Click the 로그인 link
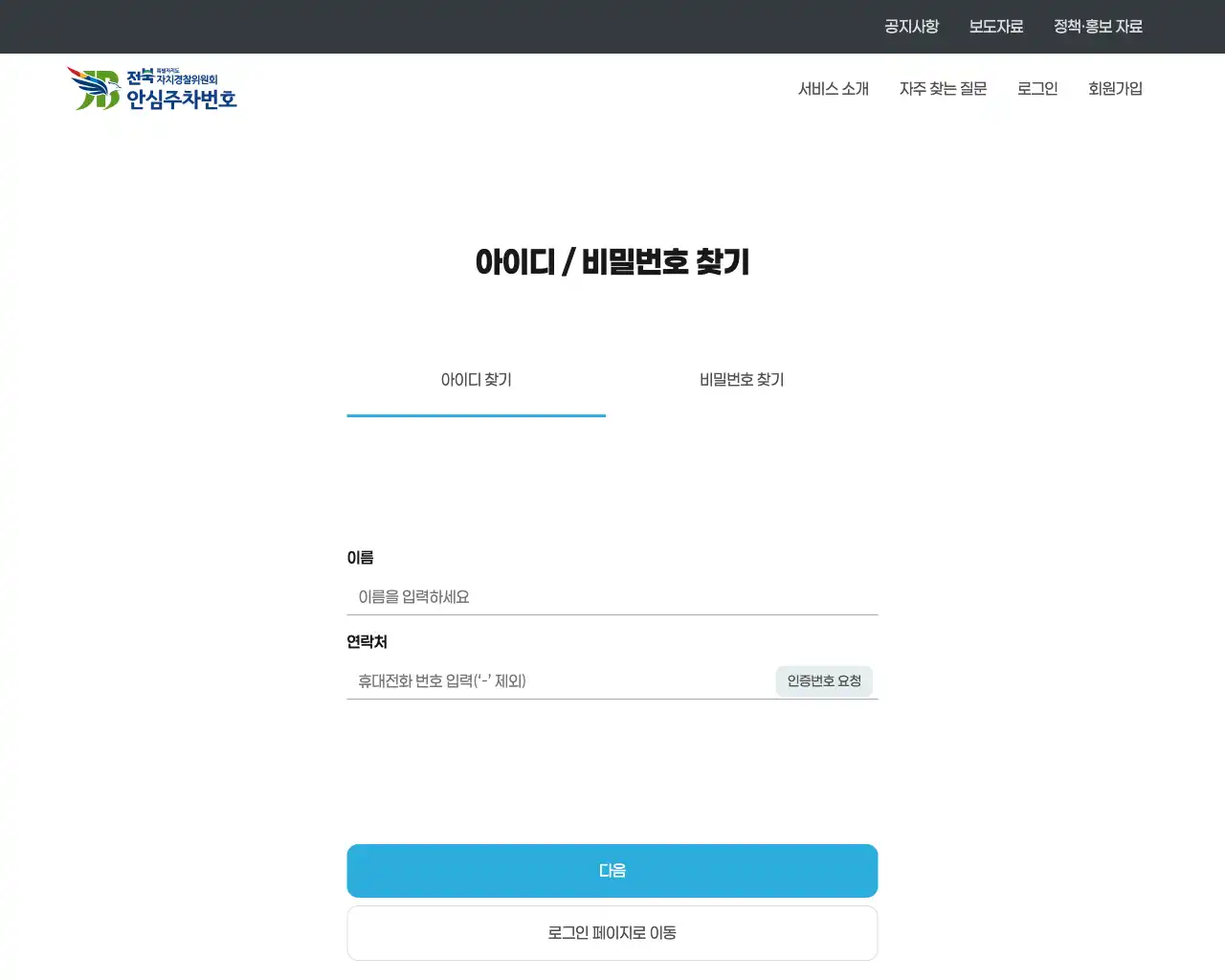 coord(1037,88)
